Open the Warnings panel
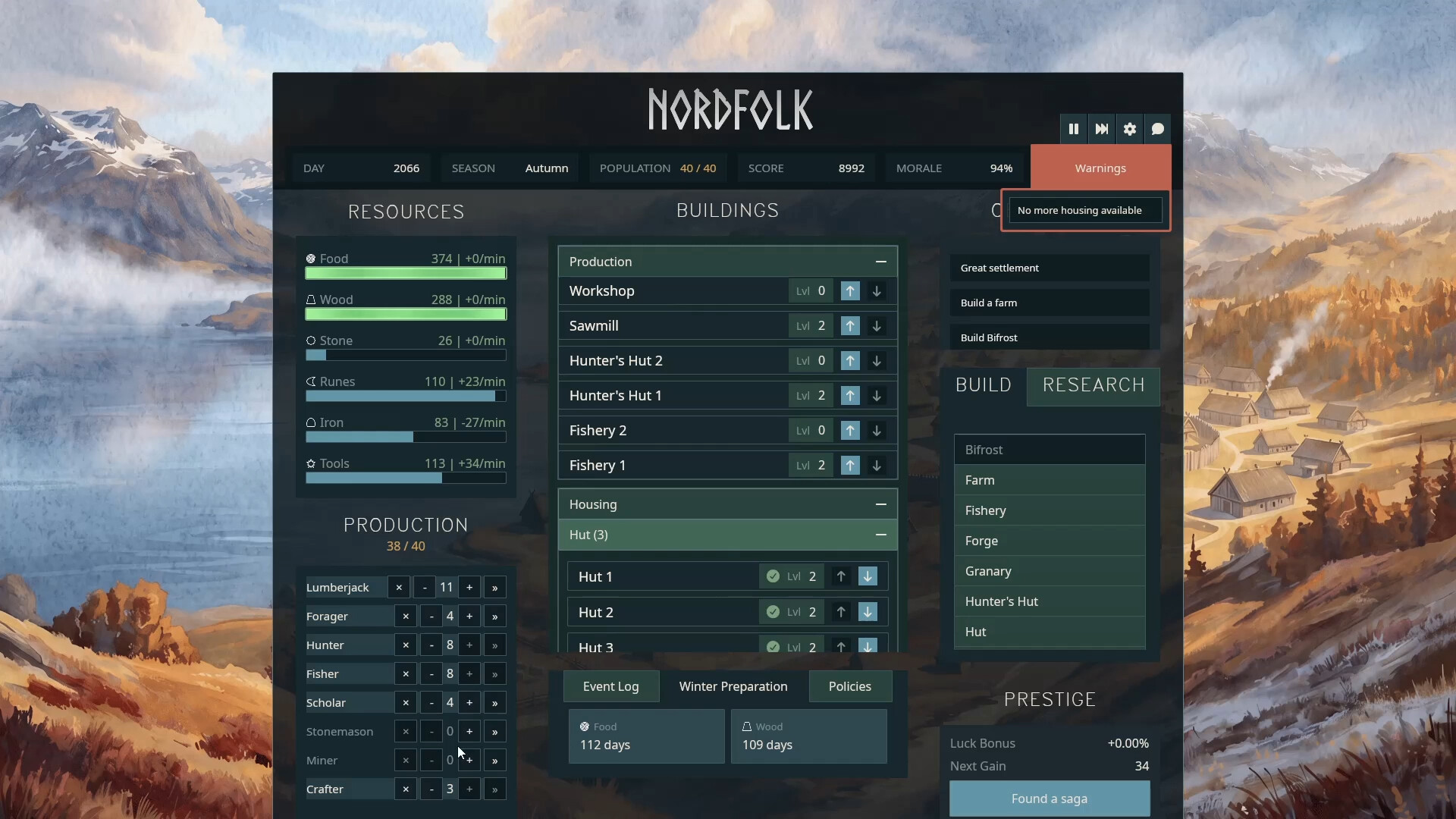Viewport: 1456px width, 819px height. 1100,168
